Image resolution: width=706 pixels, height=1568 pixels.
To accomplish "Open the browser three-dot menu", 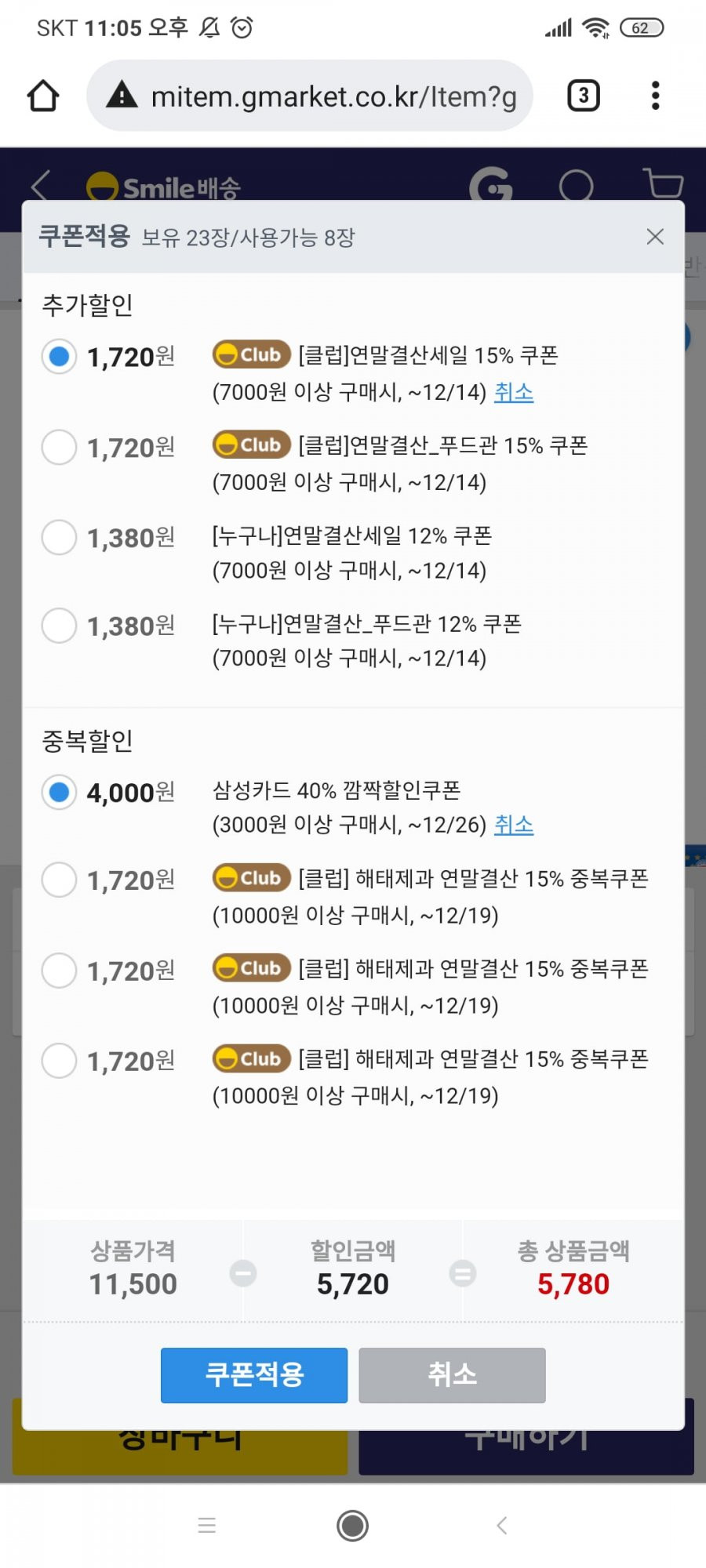I will [x=655, y=96].
